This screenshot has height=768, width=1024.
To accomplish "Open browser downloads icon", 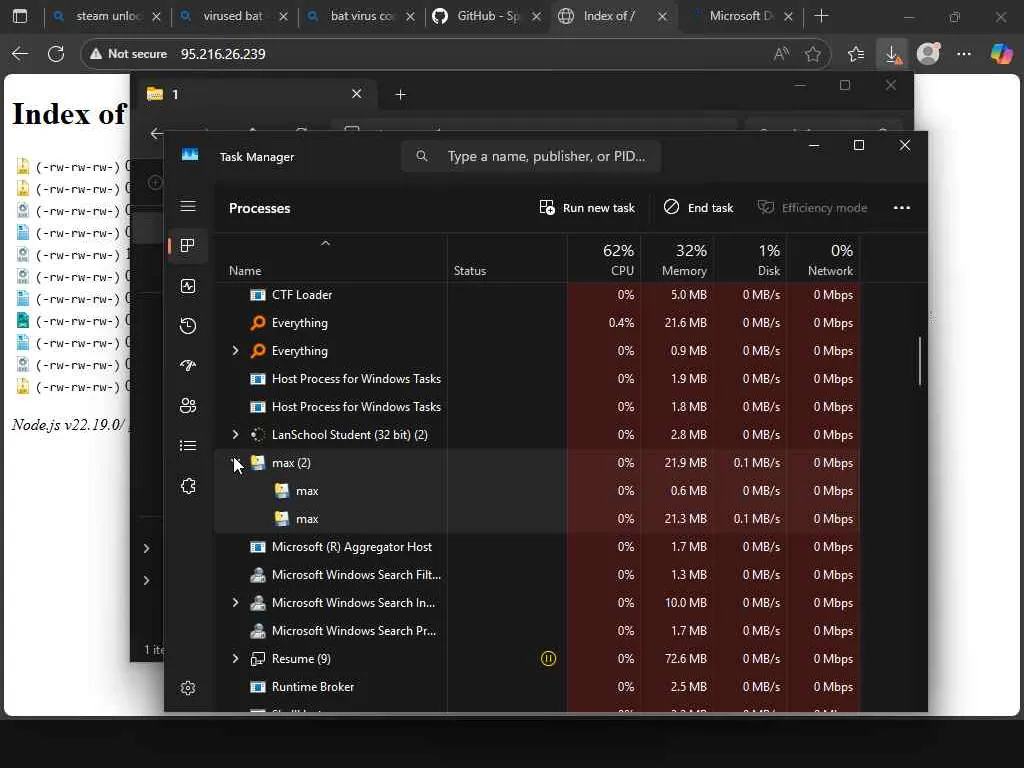I will click(x=893, y=54).
